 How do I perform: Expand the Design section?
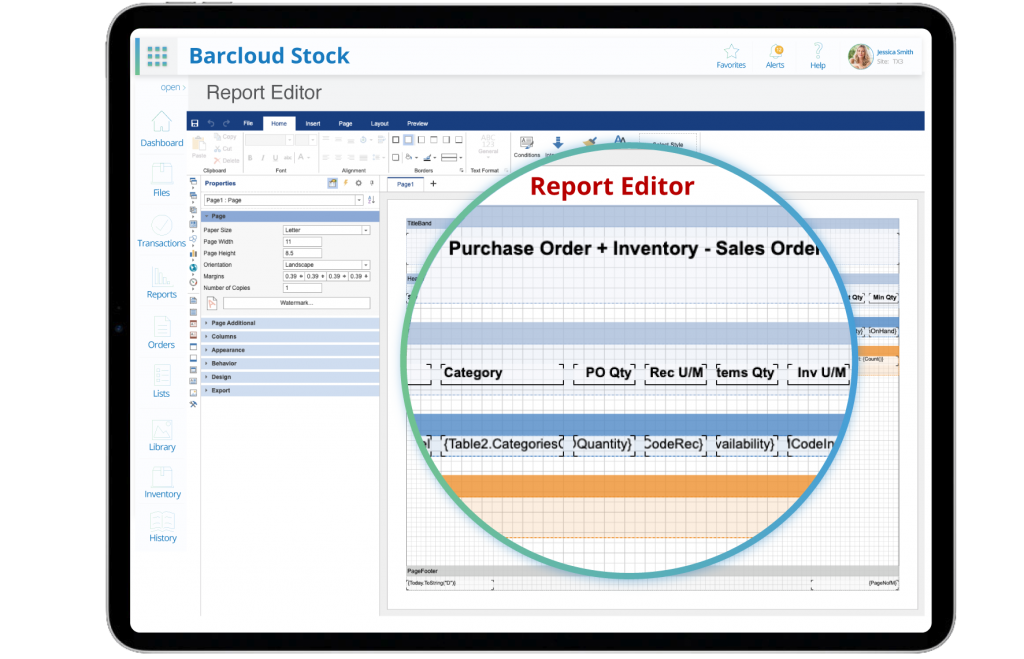[x=290, y=377]
